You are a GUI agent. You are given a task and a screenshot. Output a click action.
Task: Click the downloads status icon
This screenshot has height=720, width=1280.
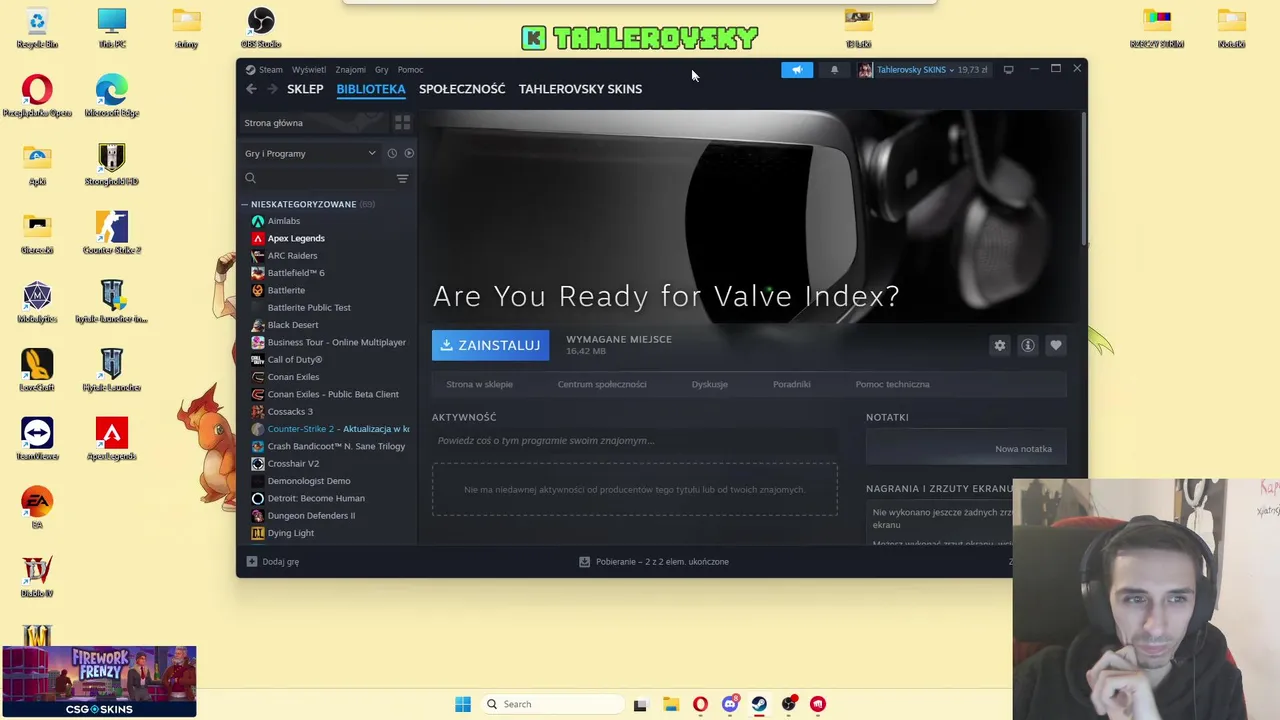(x=584, y=562)
